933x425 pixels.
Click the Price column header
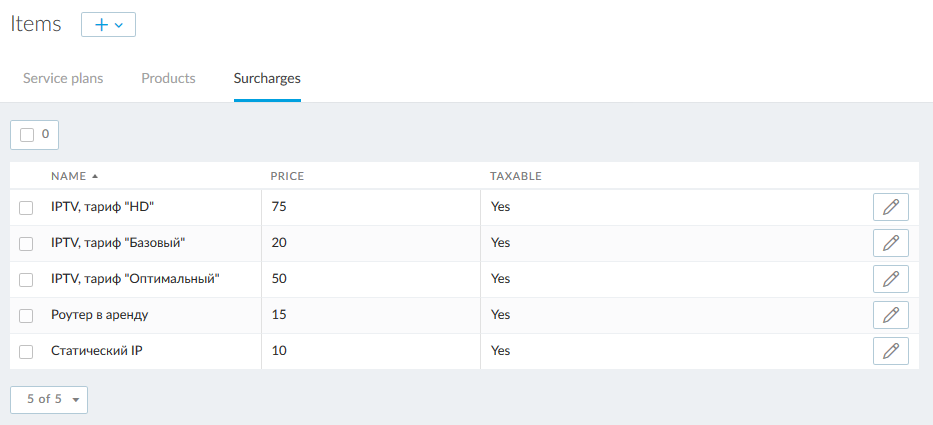287,176
